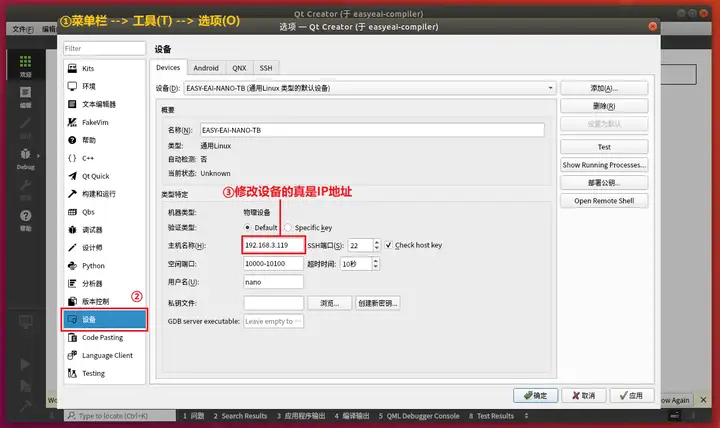Click the 浏览... browse button
This screenshot has height=428, width=720.
click(x=329, y=303)
